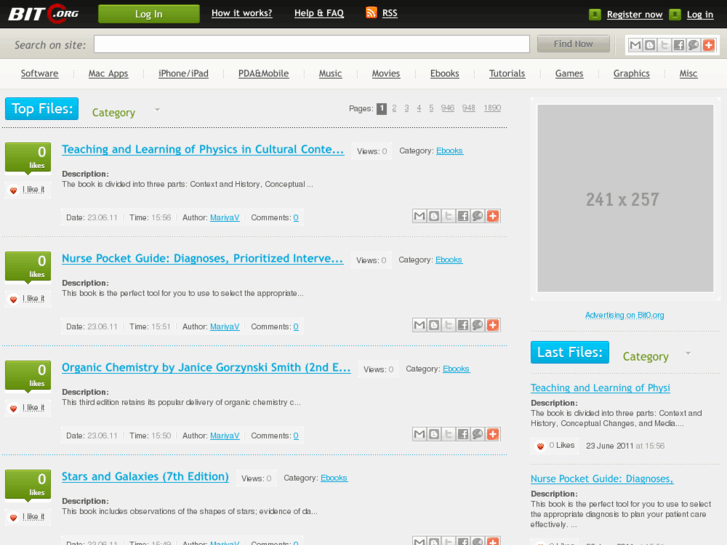
Task: Click the Ebooks category link for Organic Chemistry
Action: tap(456, 369)
